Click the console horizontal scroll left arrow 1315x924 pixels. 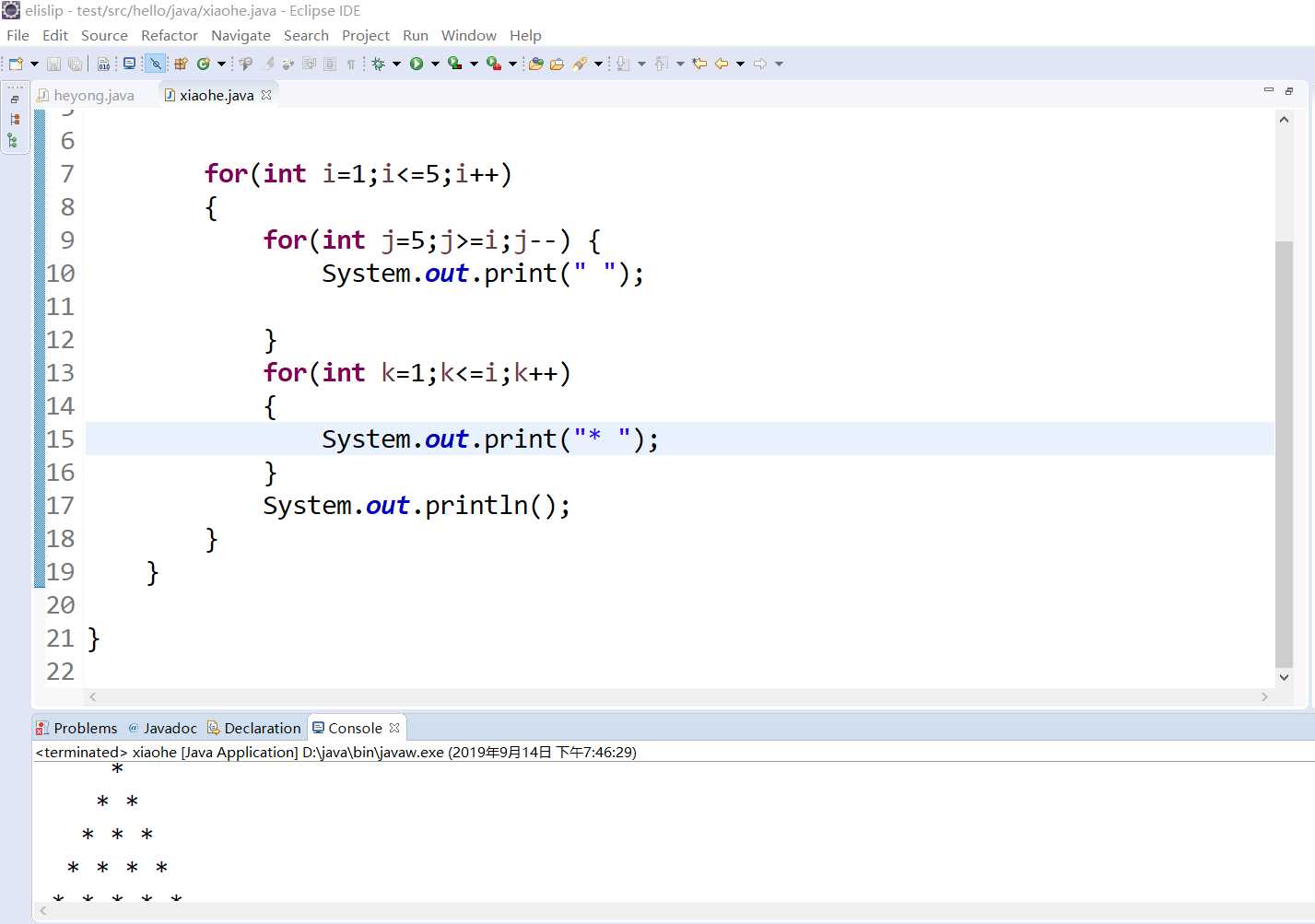point(42,911)
